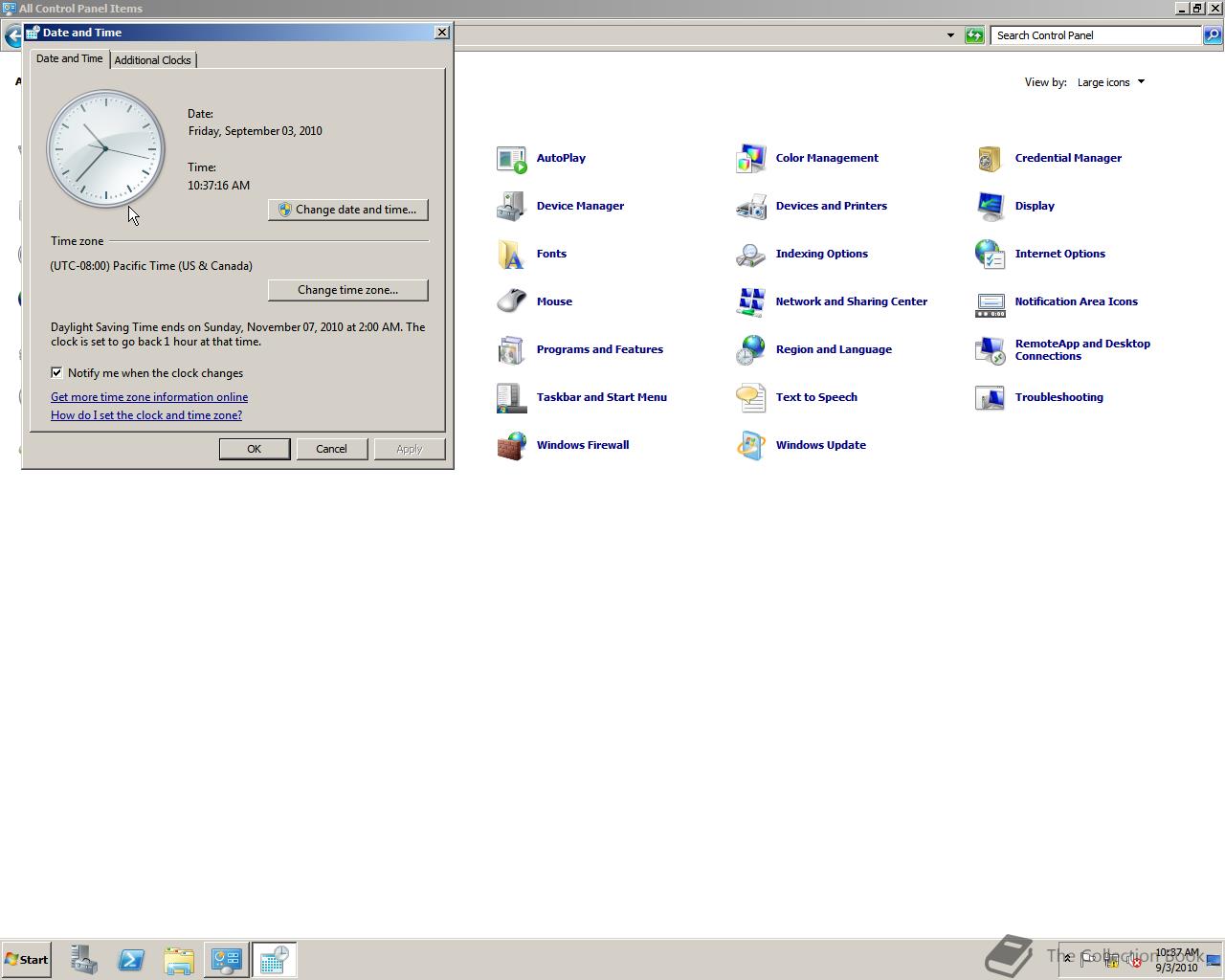Switch to the Additional Clocks tab
Screen dimensions: 1225x980
click(x=153, y=60)
